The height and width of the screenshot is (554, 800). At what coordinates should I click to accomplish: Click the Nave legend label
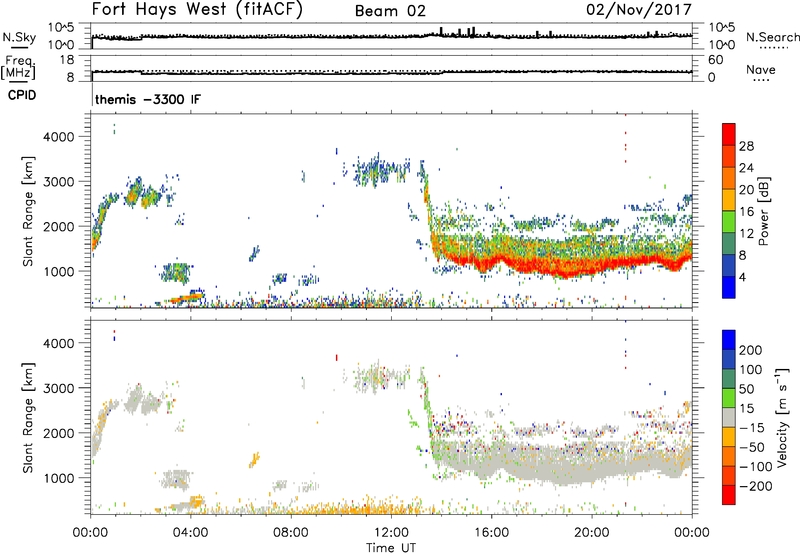(761, 69)
